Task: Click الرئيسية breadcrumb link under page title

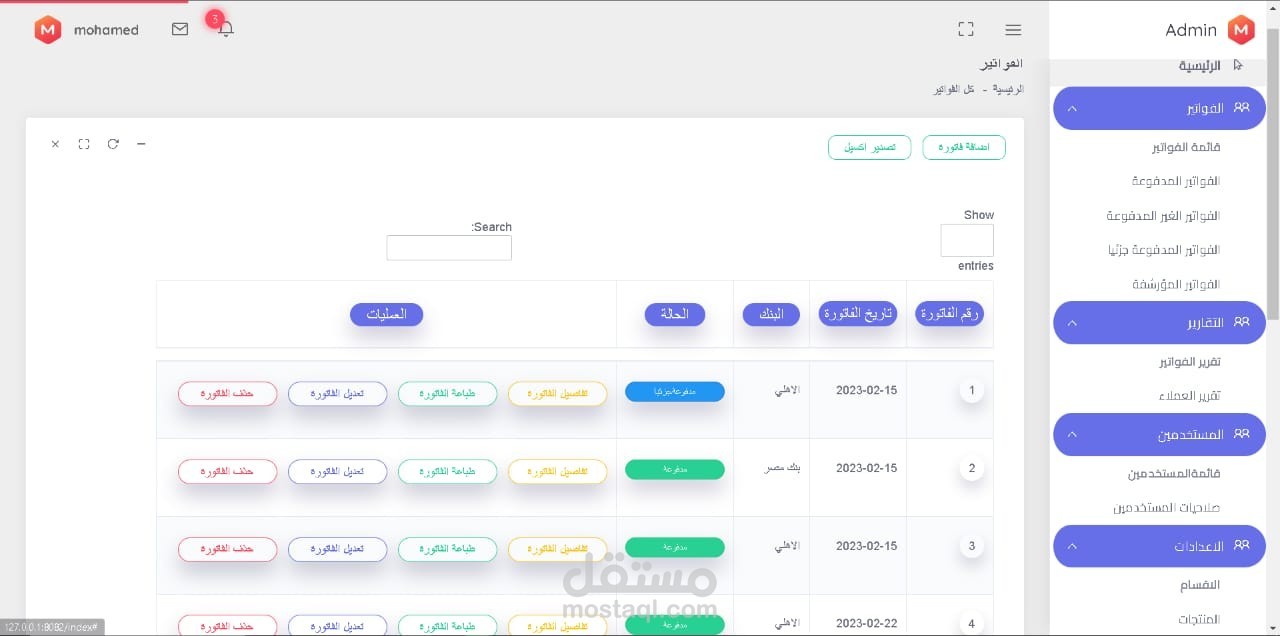Action: [x=1007, y=89]
